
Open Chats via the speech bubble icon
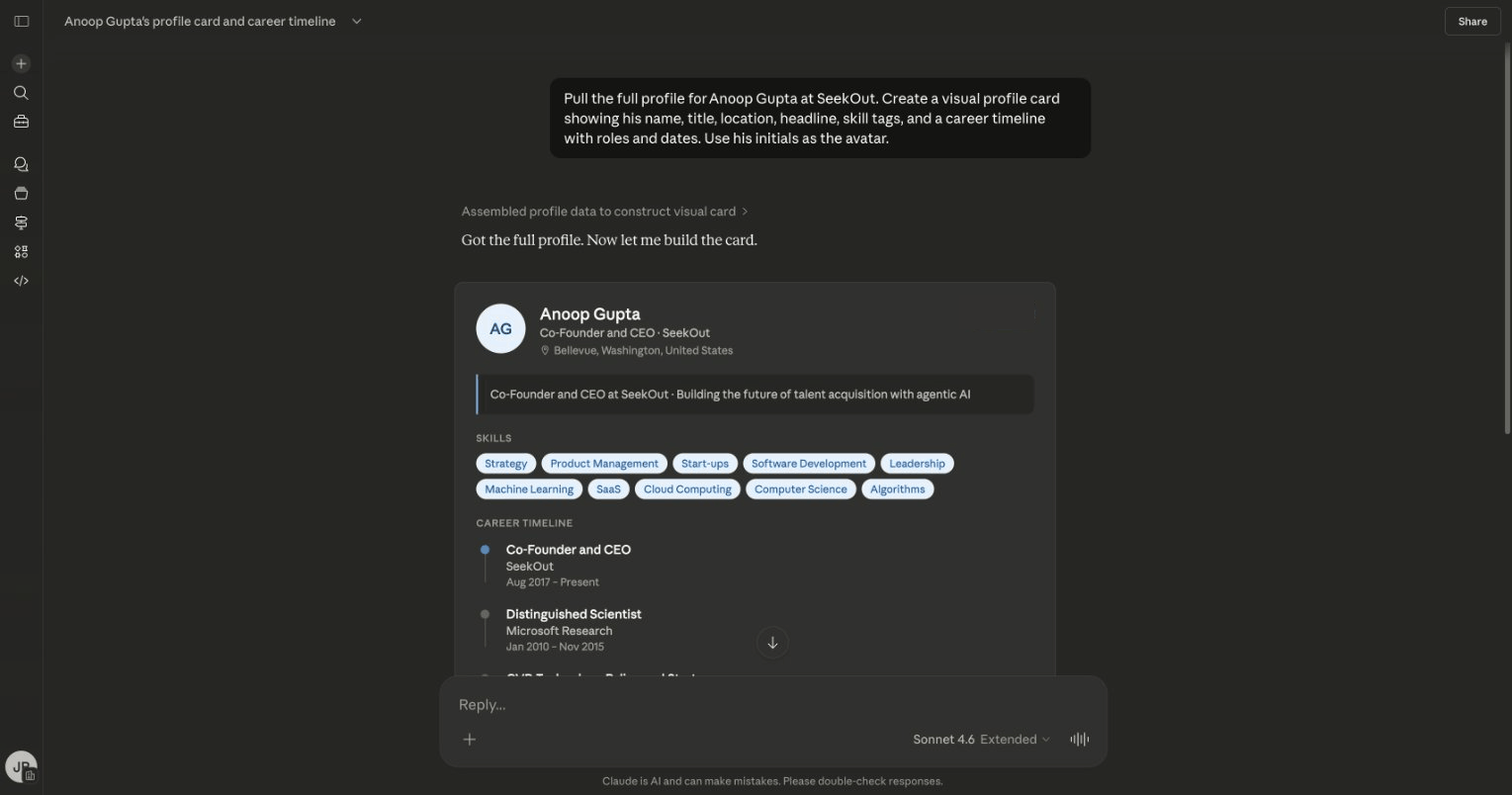21,163
